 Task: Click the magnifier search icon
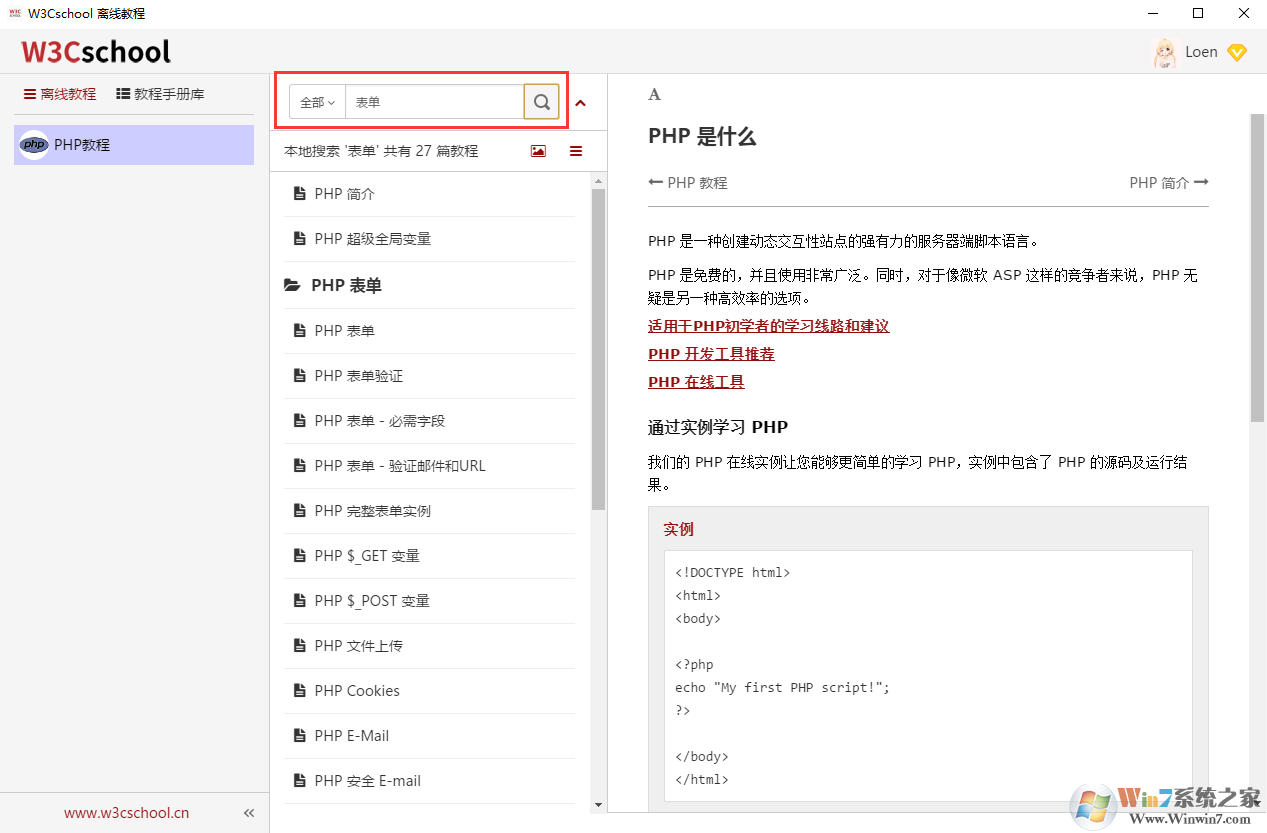(x=541, y=101)
